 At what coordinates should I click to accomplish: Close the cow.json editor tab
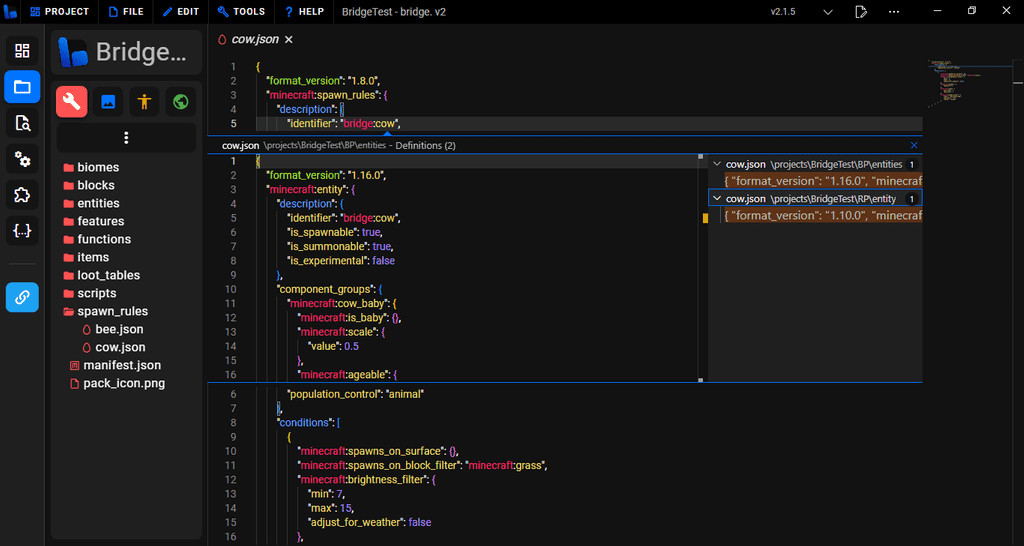pos(289,40)
